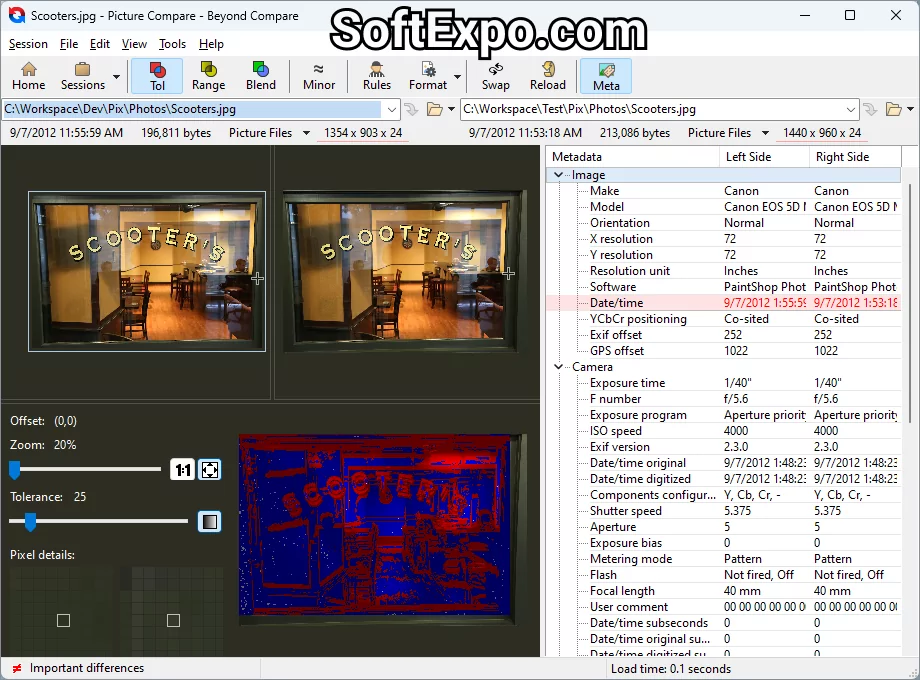Click the Right Side column header

pyautogui.click(x=842, y=157)
